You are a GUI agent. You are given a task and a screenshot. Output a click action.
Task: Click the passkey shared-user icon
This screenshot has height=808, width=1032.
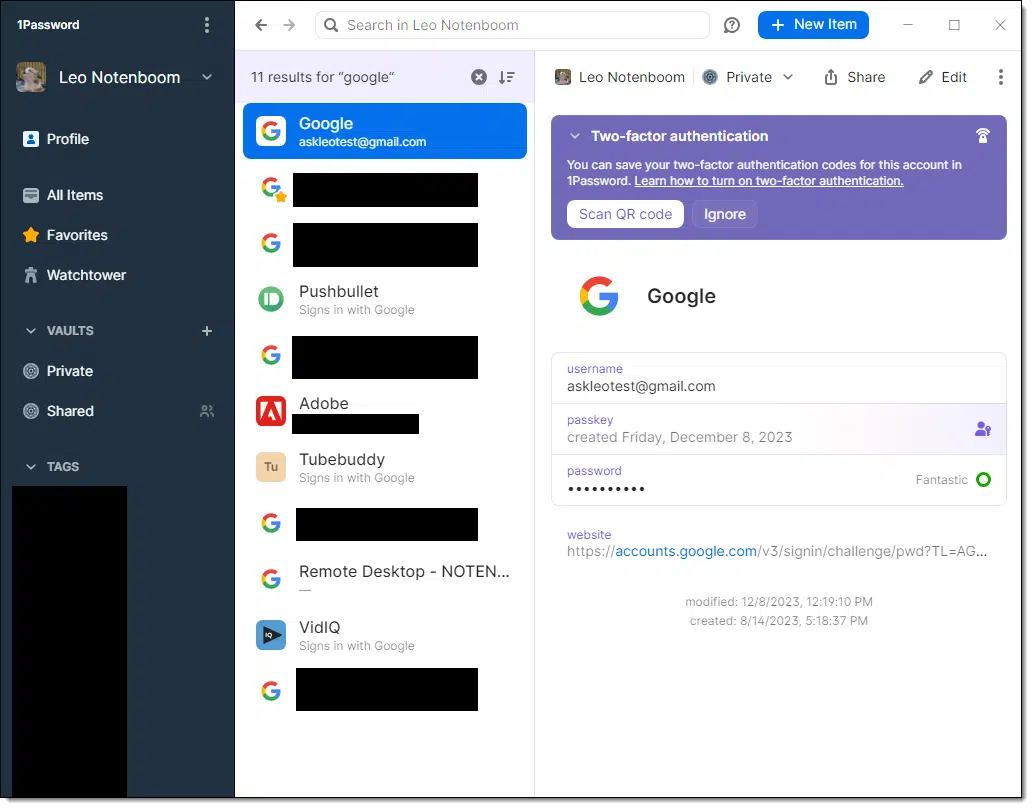tap(983, 429)
